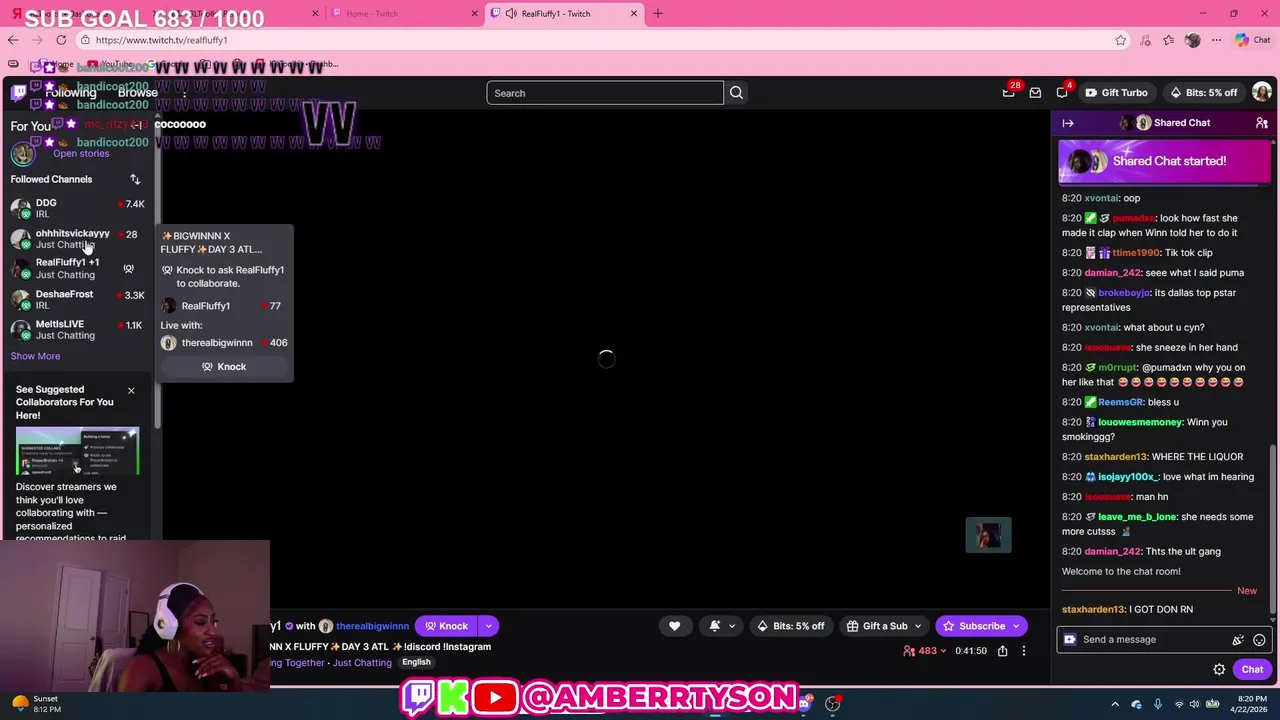Open the OBS icon in the taskbar
The height and width of the screenshot is (720, 1280).
click(832, 704)
